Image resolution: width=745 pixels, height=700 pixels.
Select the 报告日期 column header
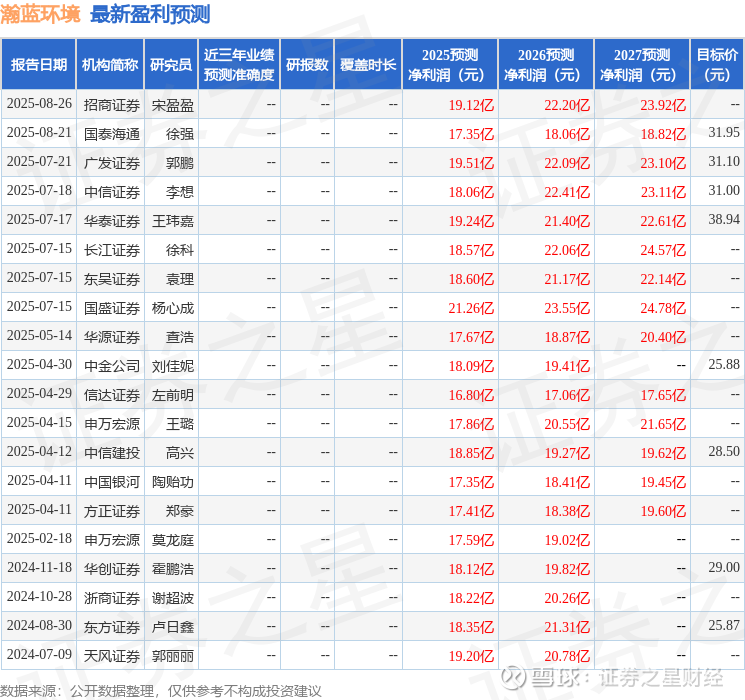click(x=38, y=64)
